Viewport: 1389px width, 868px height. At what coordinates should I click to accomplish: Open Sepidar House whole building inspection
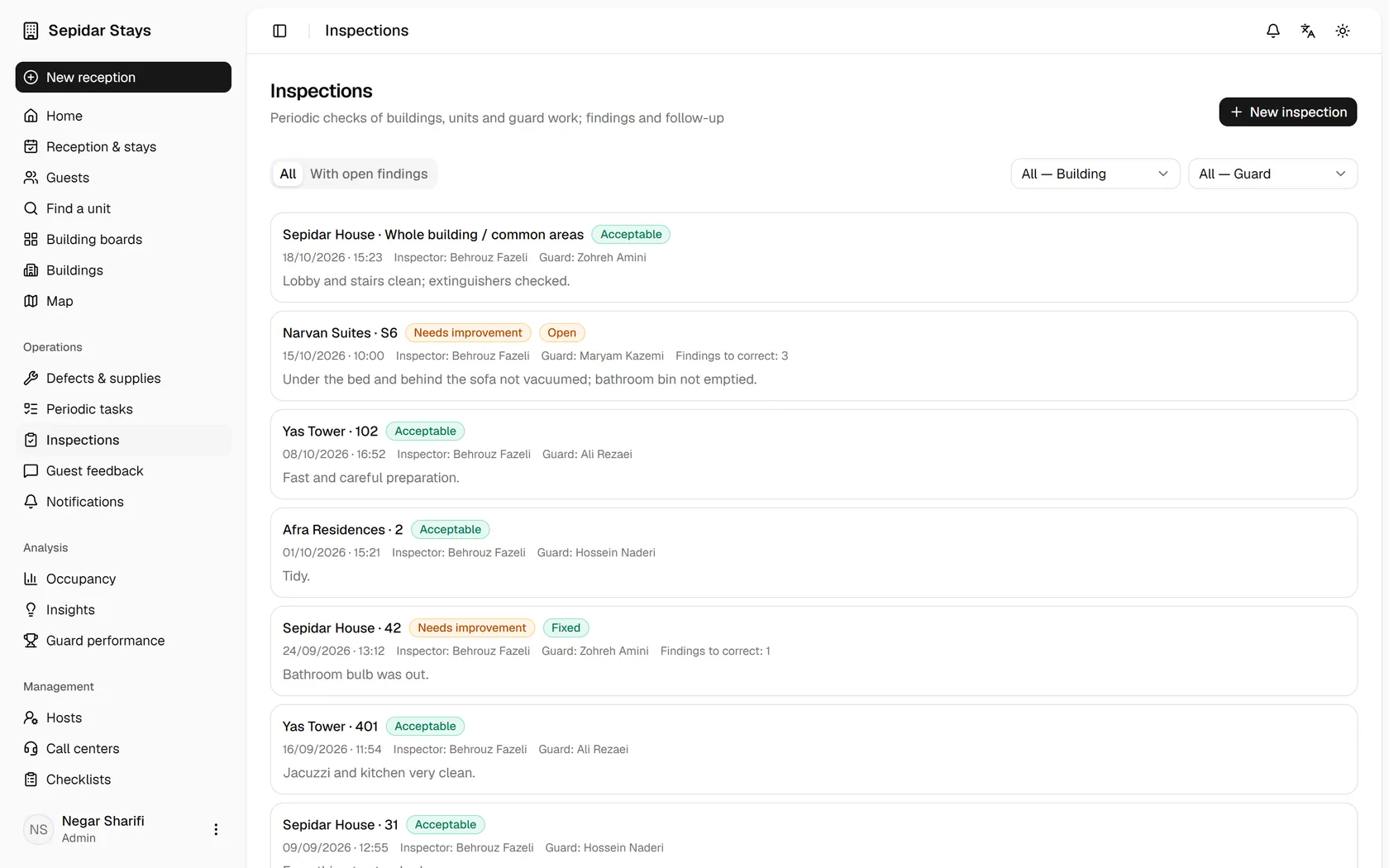click(x=814, y=258)
